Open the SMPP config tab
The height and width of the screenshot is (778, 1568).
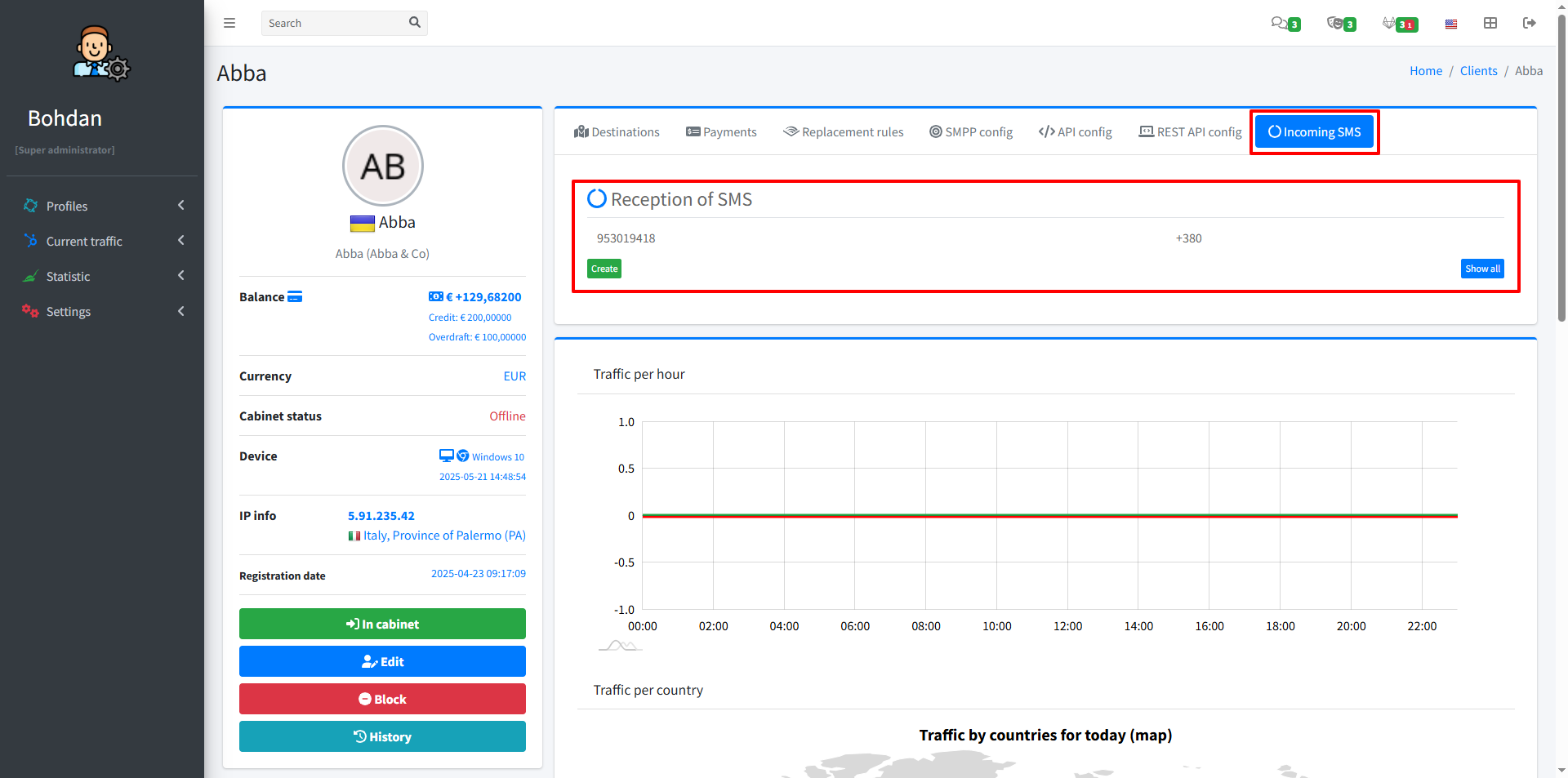click(x=971, y=132)
